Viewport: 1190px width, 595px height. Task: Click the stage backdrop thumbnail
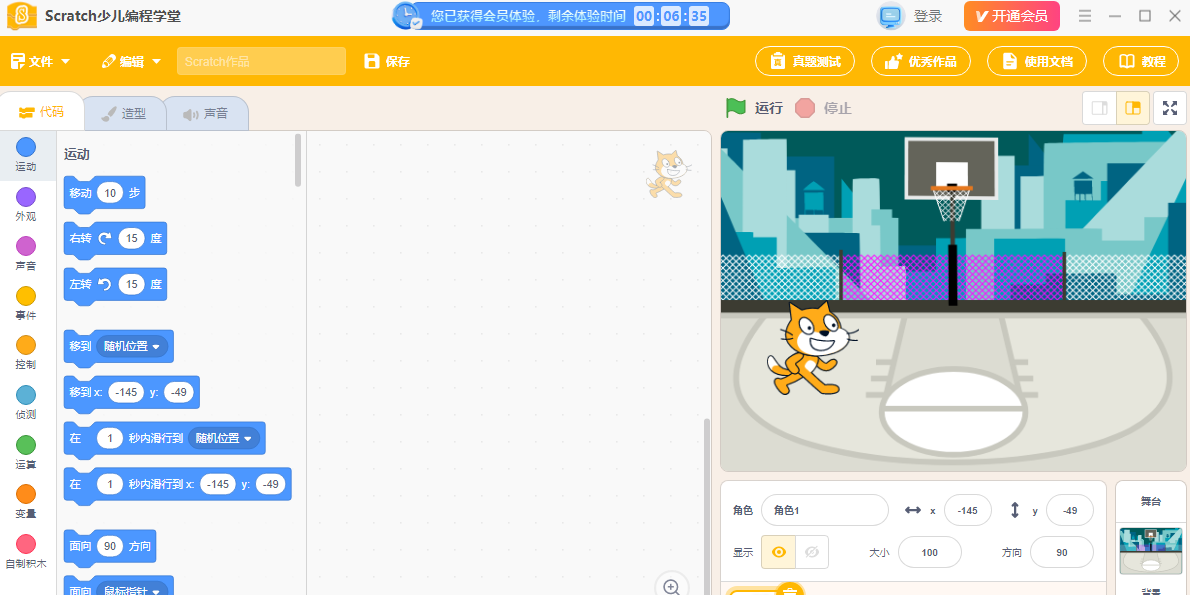click(1151, 550)
